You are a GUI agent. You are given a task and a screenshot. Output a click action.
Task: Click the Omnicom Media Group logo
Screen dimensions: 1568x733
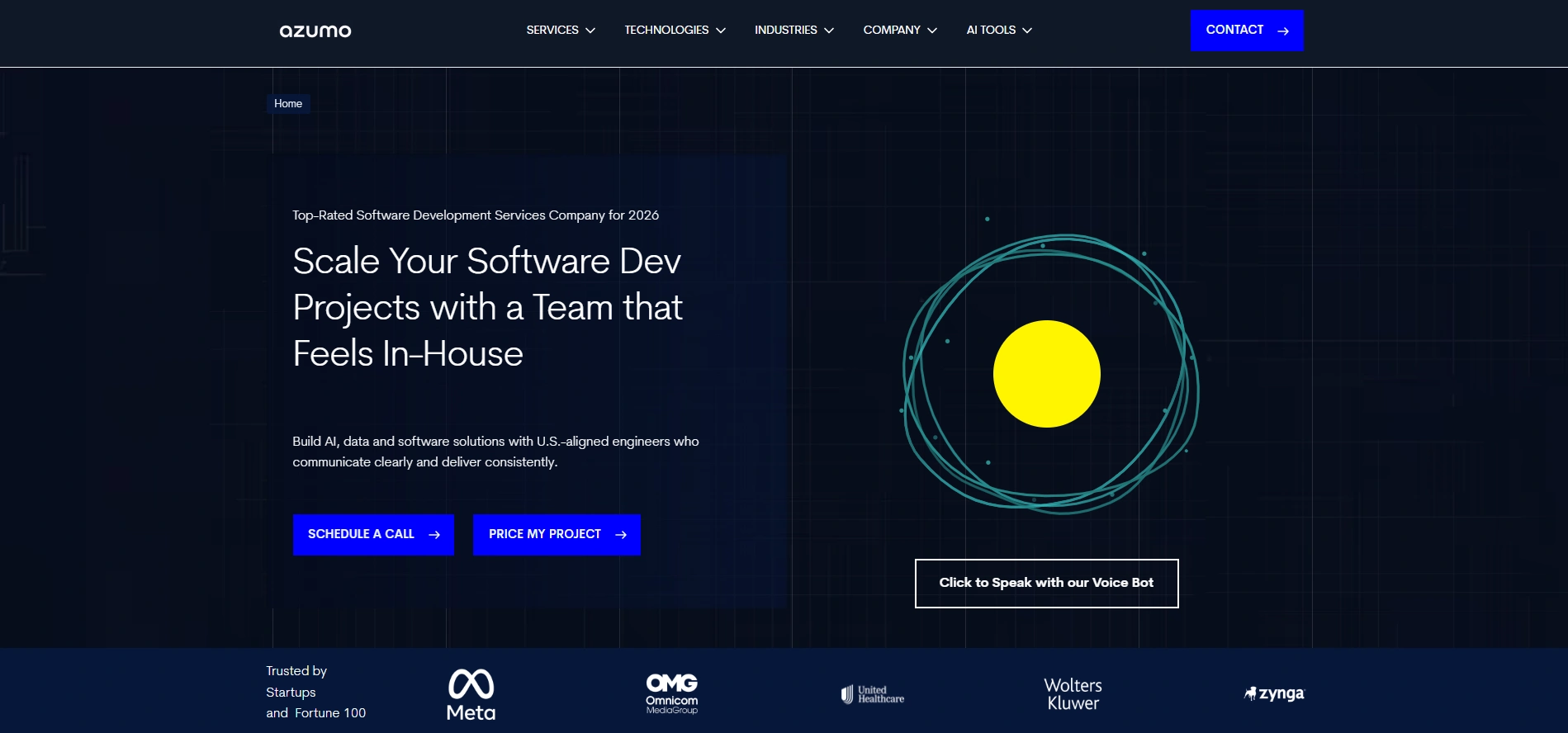pos(671,693)
